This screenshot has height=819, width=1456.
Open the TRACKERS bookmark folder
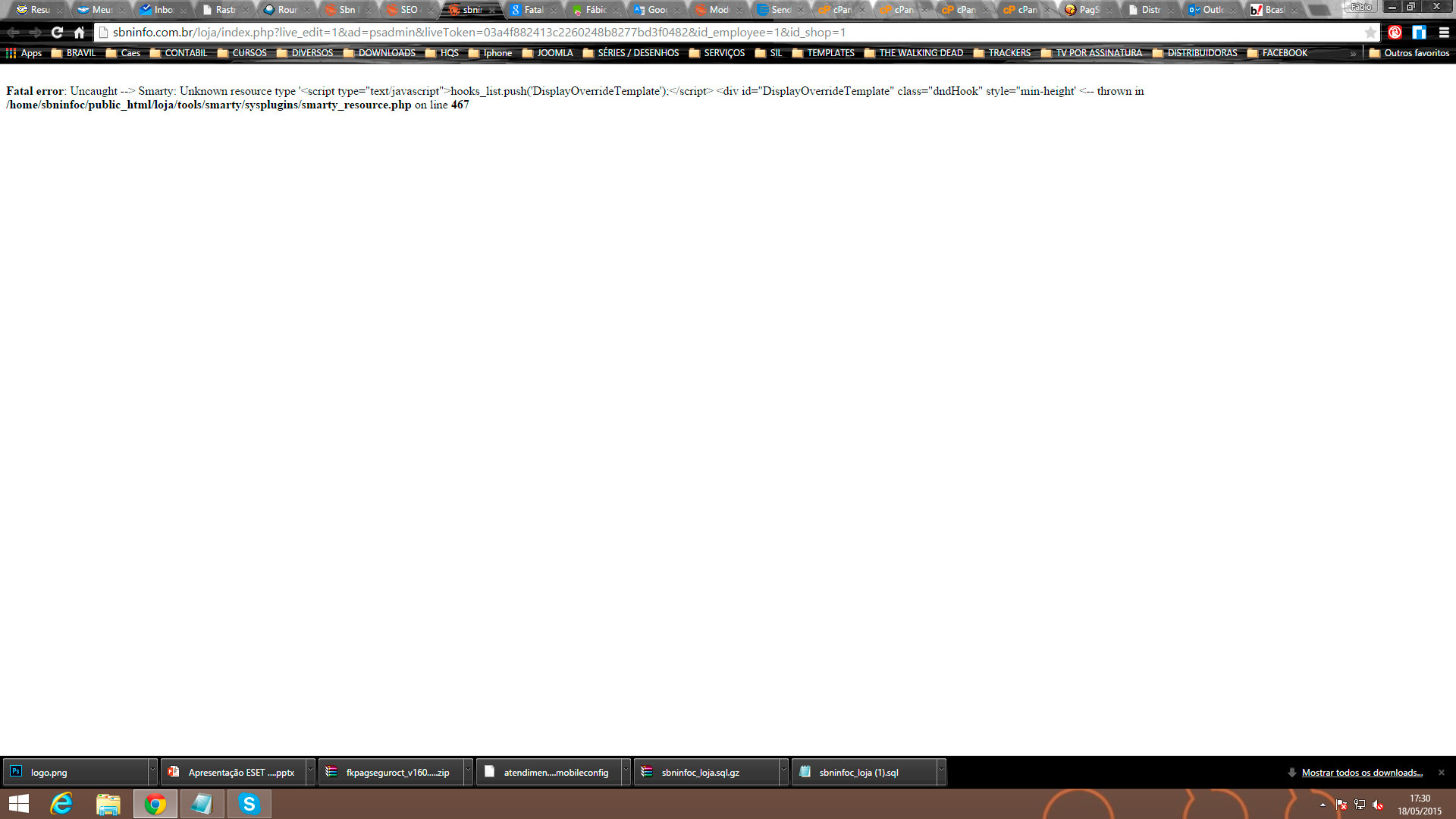[x=1002, y=53]
